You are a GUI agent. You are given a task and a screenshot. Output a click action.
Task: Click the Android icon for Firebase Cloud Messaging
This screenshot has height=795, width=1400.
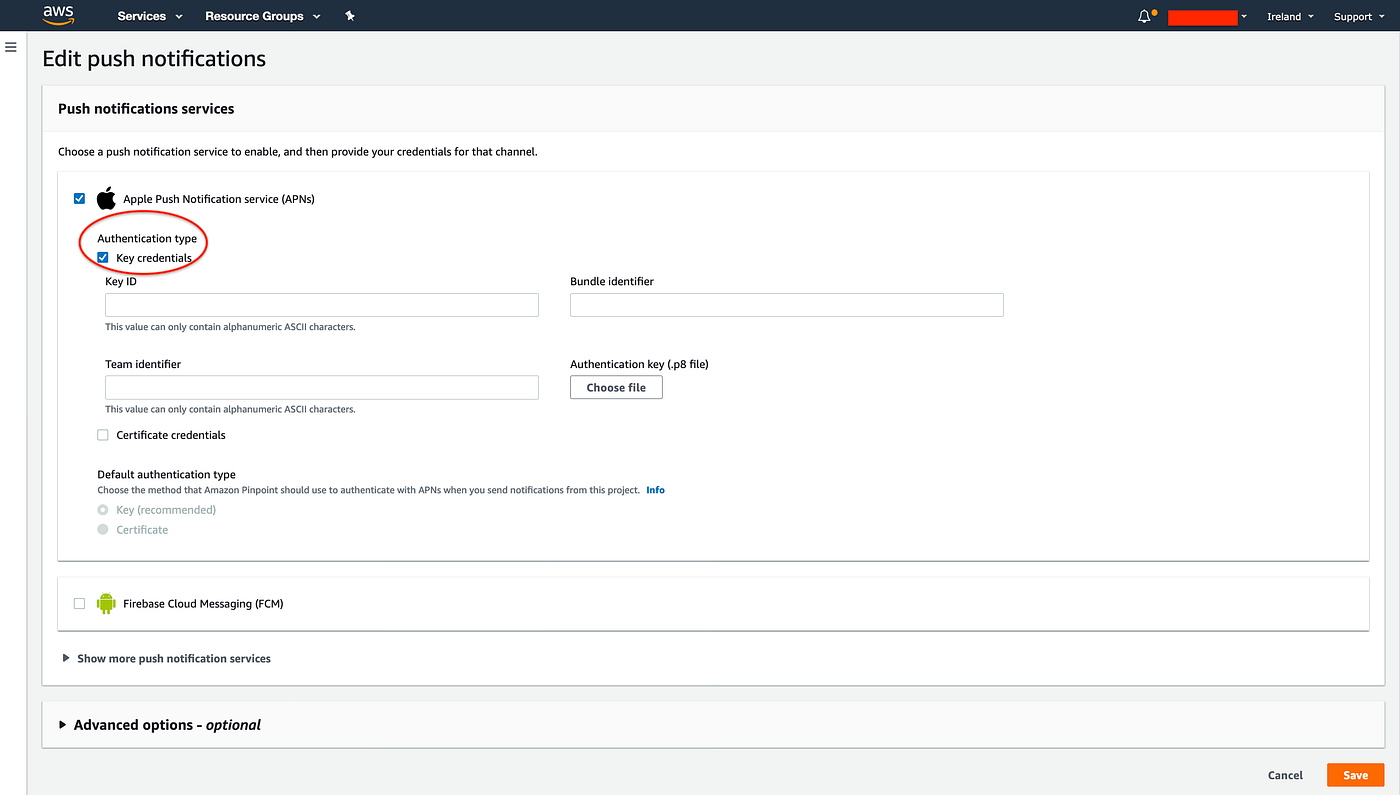pos(106,603)
